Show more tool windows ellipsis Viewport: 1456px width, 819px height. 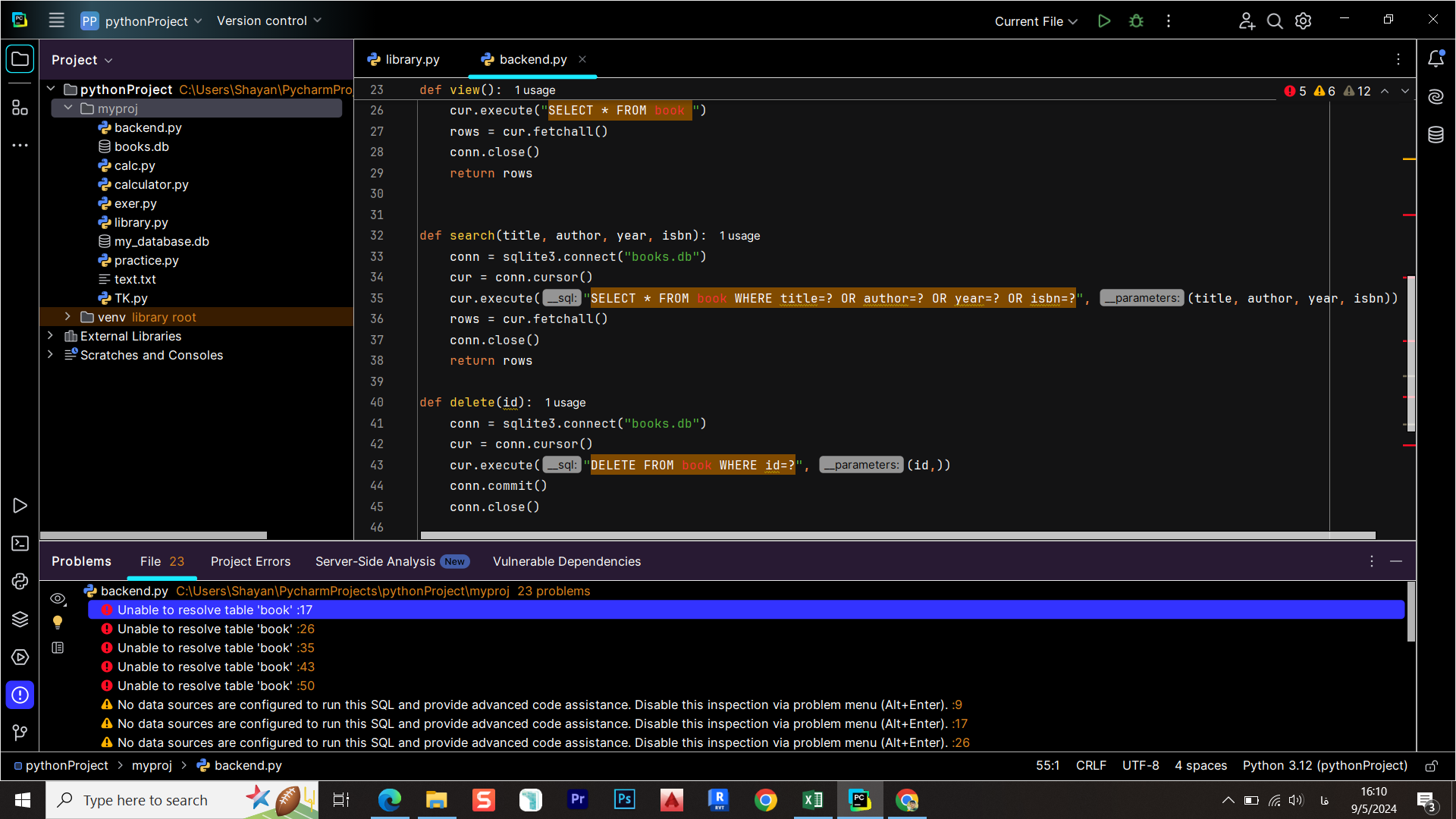pos(20,145)
